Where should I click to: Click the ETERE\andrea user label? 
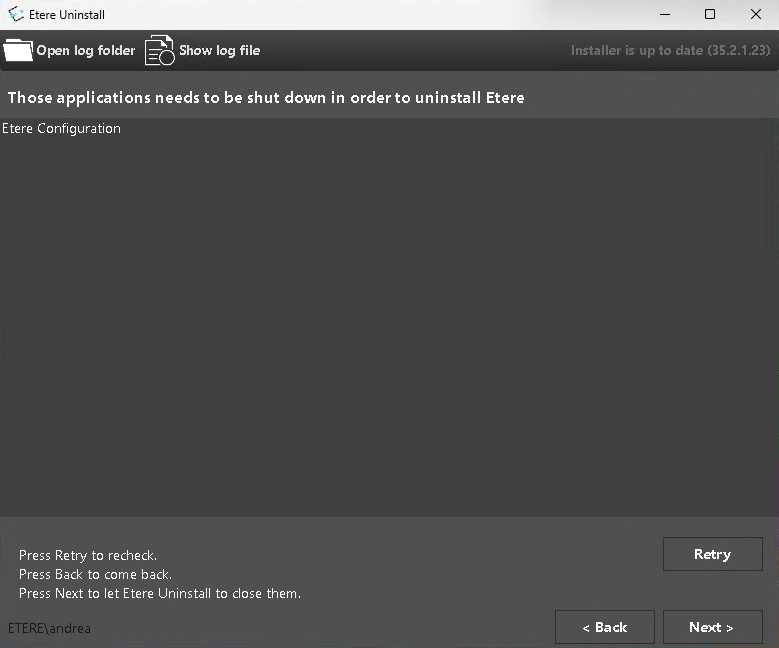click(x=49, y=628)
